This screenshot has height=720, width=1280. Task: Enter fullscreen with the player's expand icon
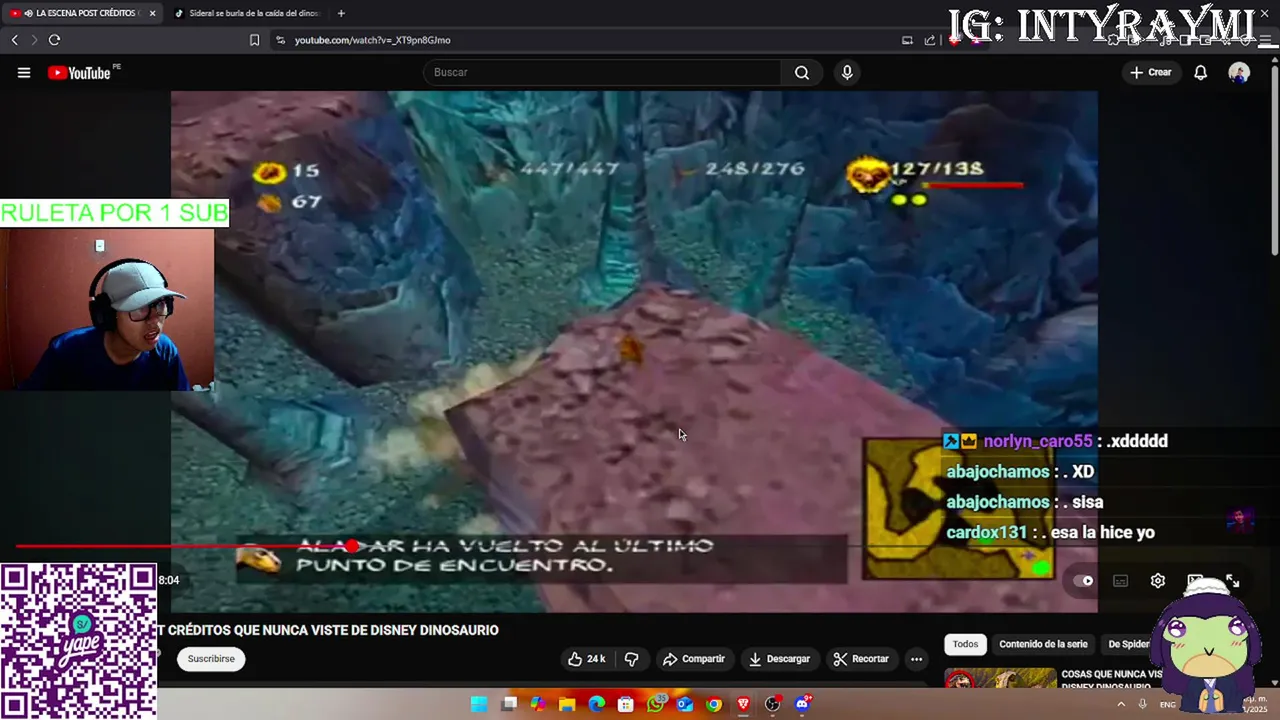pos(1233,580)
